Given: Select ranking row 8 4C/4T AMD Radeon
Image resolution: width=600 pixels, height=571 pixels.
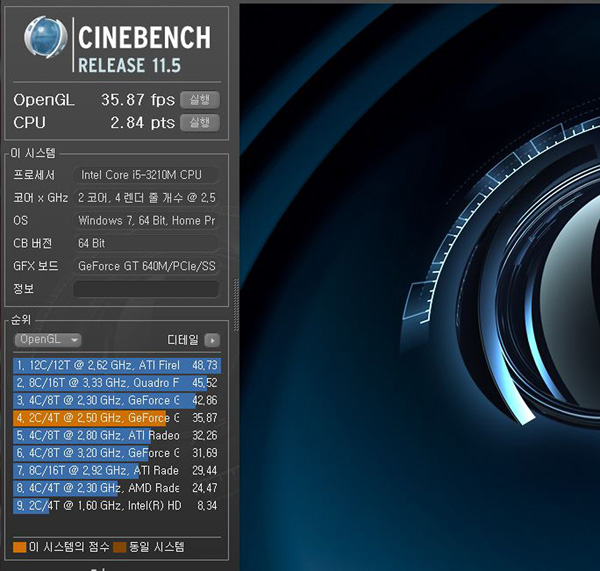Looking at the screenshot, I should 117,488.
